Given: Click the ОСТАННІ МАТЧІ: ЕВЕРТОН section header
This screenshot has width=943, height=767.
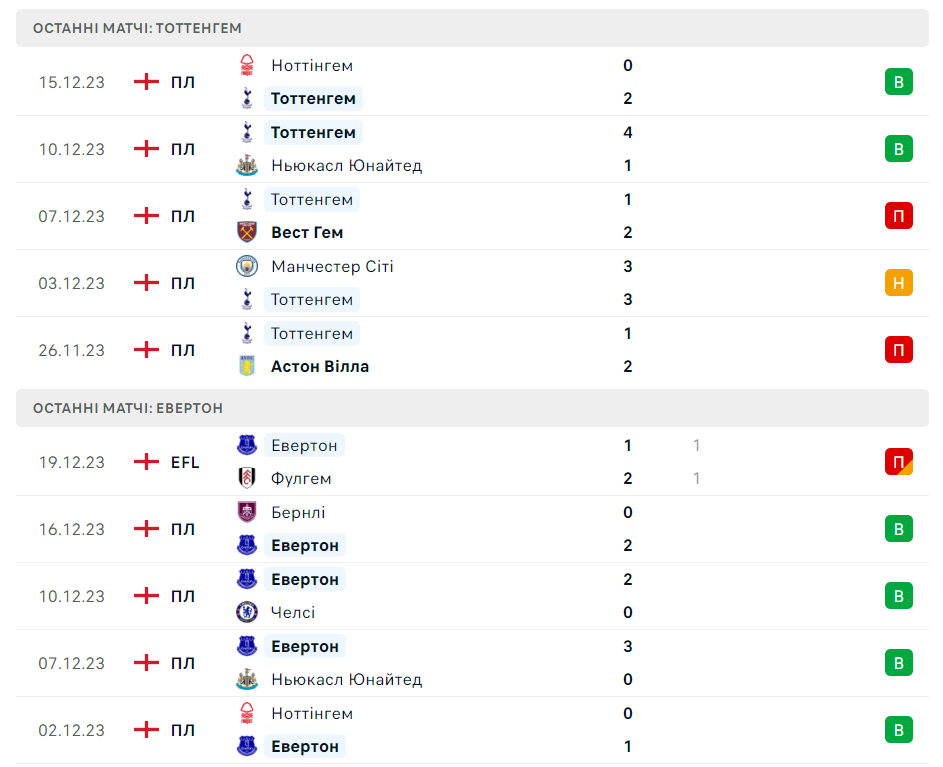Looking at the screenshot, I should [128, 408].
